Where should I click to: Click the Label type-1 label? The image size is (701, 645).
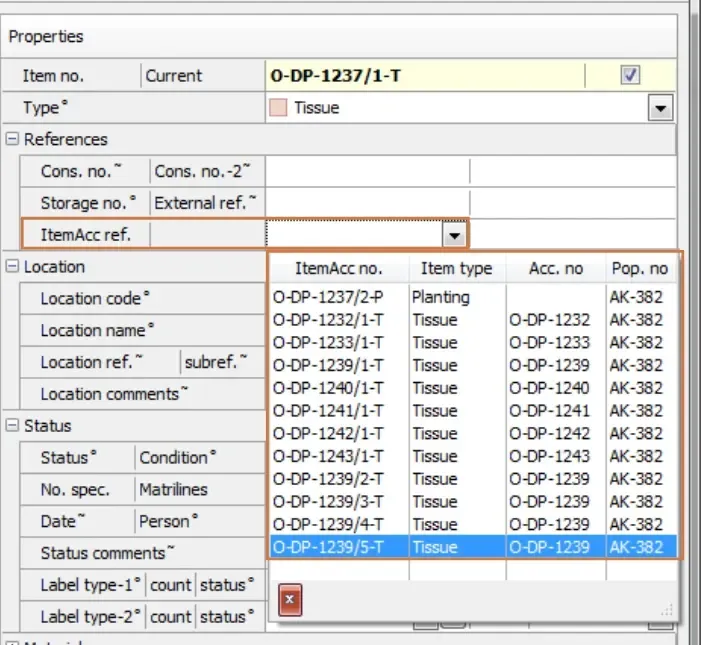(x=90, y=585)
